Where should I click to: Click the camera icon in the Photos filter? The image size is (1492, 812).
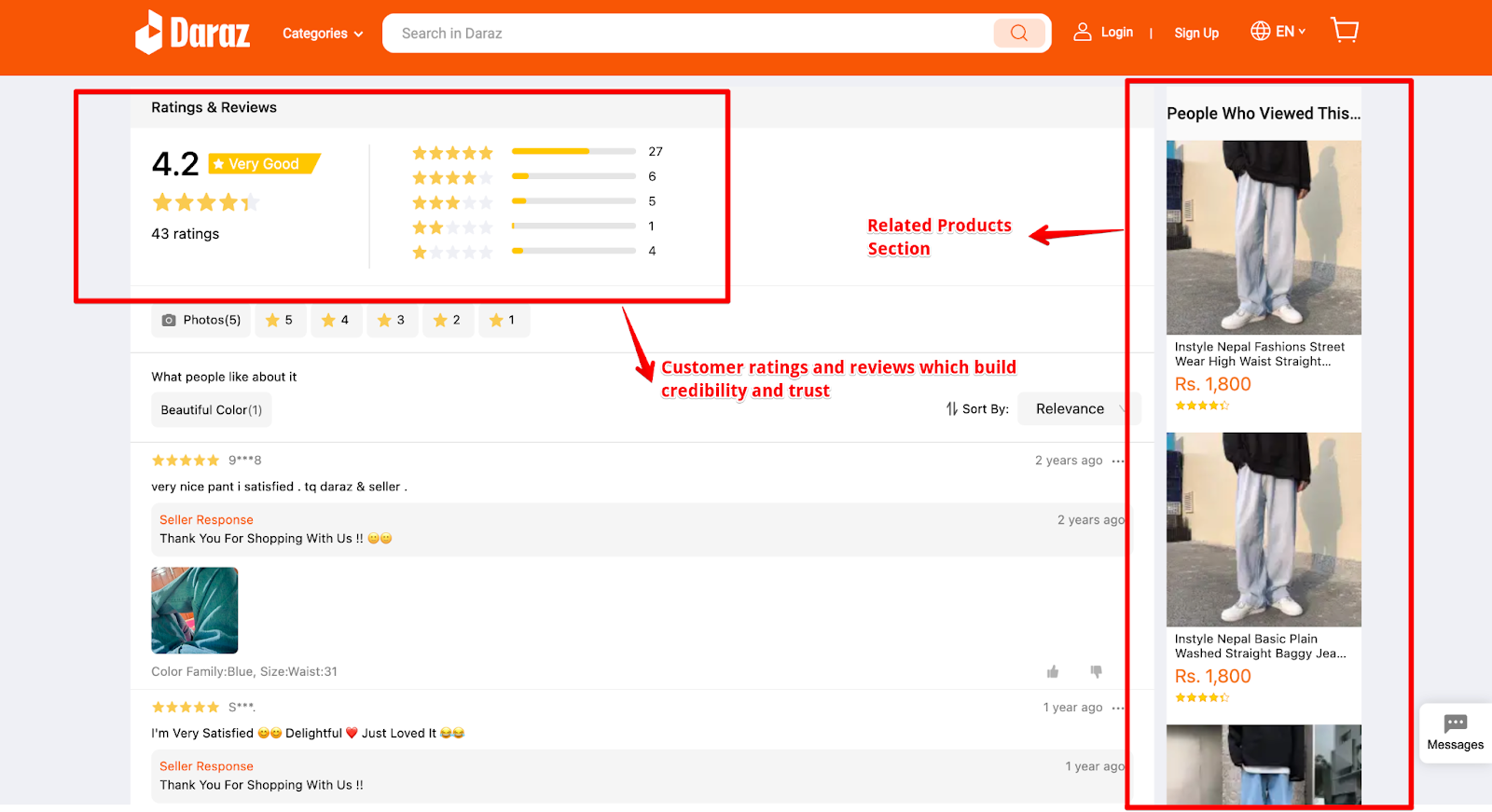(x=169, y=320)
